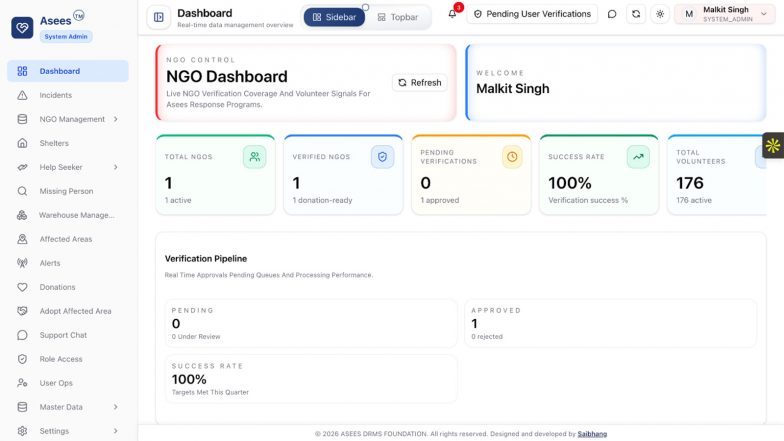Expand the Settings chevron
The image size is (784, 441).
tap(116, 431)
